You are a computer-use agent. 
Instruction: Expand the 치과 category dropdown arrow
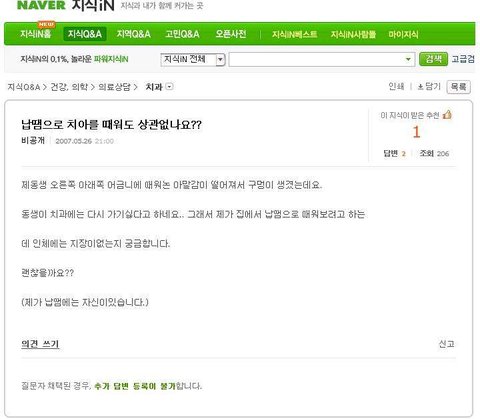170,87
